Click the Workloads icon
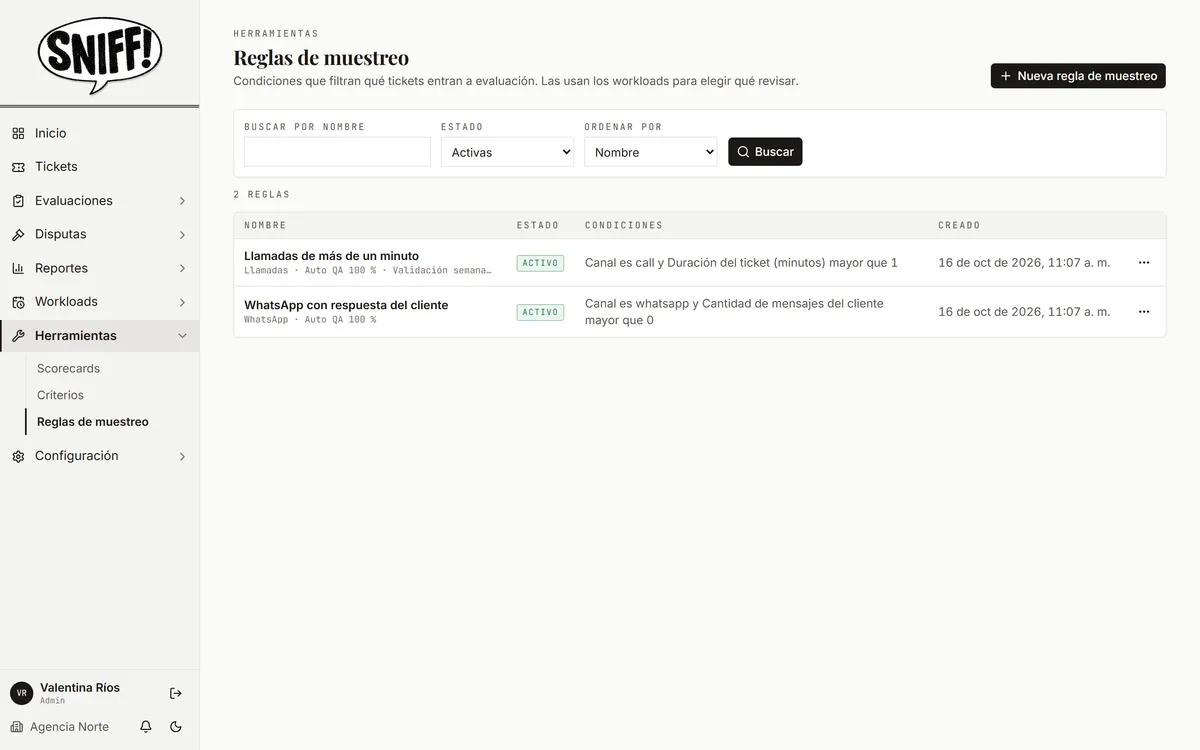The width and height of the screenshot is (1200, 750). pos(18,302)
